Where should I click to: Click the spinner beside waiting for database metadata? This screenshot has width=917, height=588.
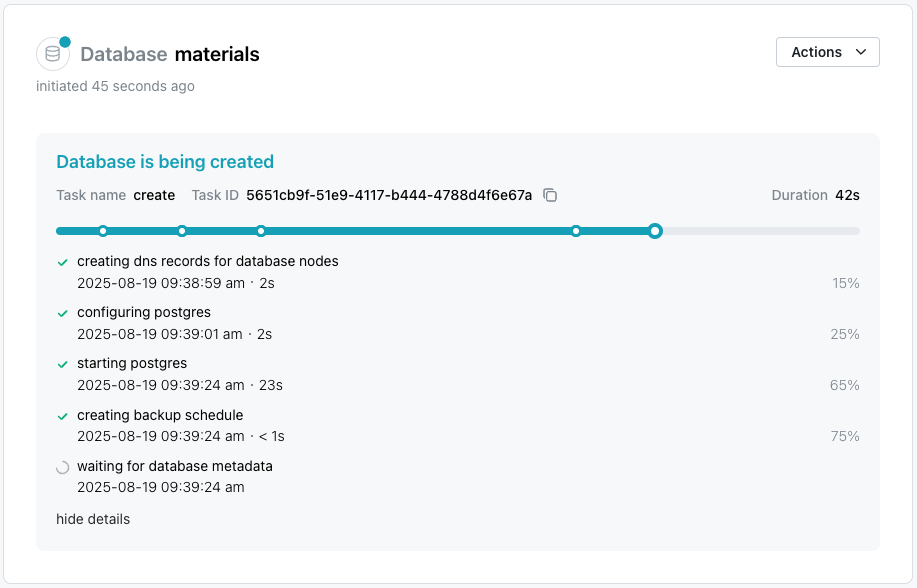coord(63,467)
